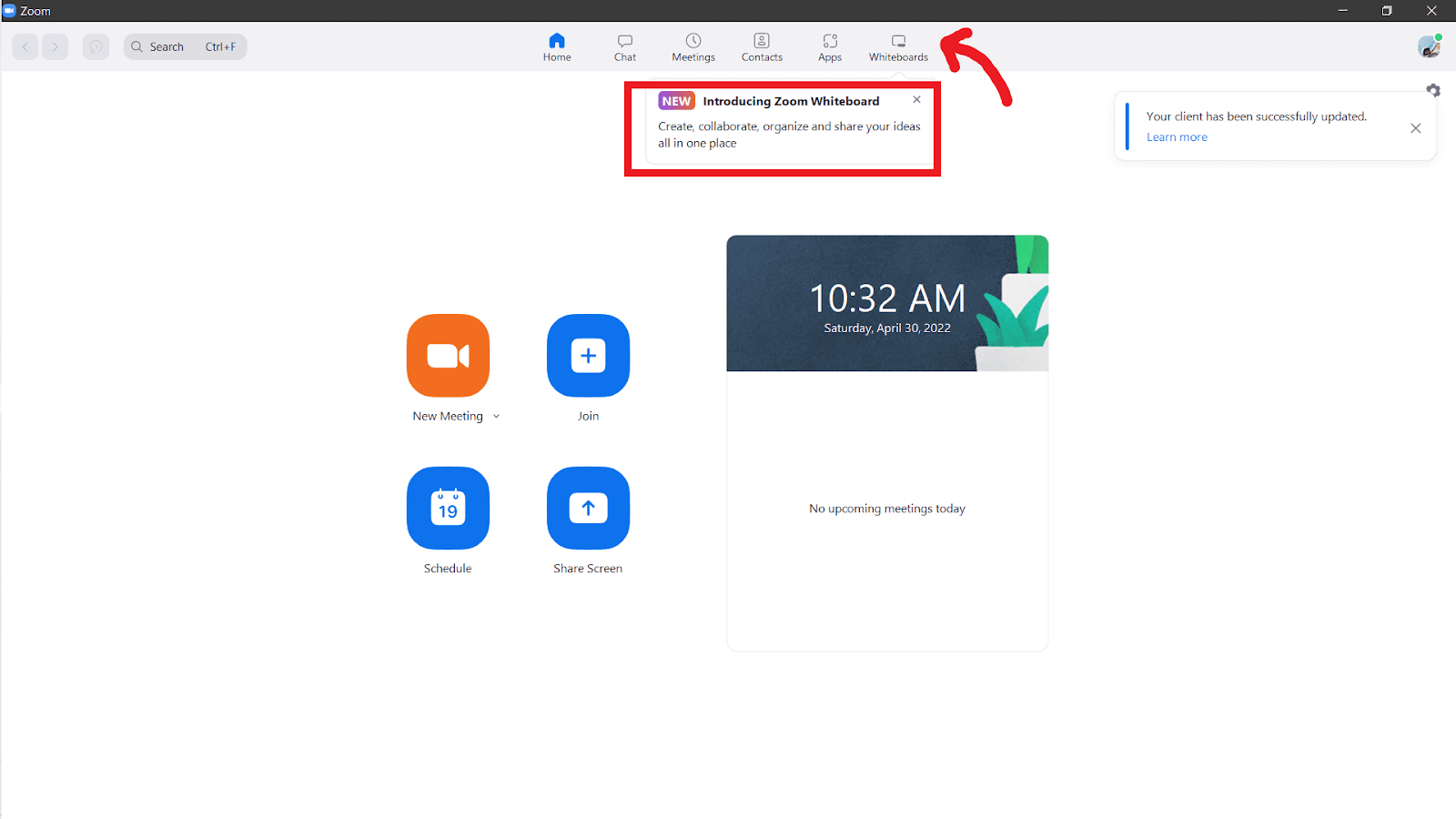Open the Contacts tab
Image resolution: width=1456 pixels, height=819 pixels.
762,46
